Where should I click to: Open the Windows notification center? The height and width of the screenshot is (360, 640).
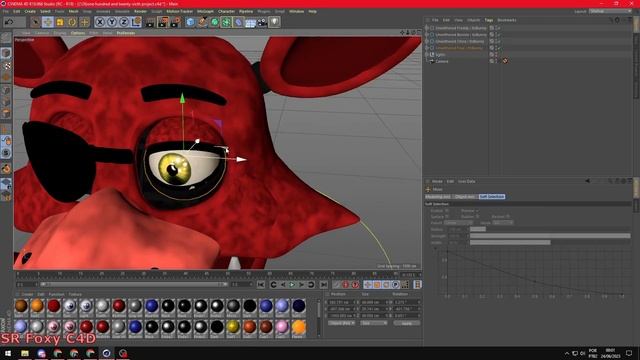pos(629,353)
